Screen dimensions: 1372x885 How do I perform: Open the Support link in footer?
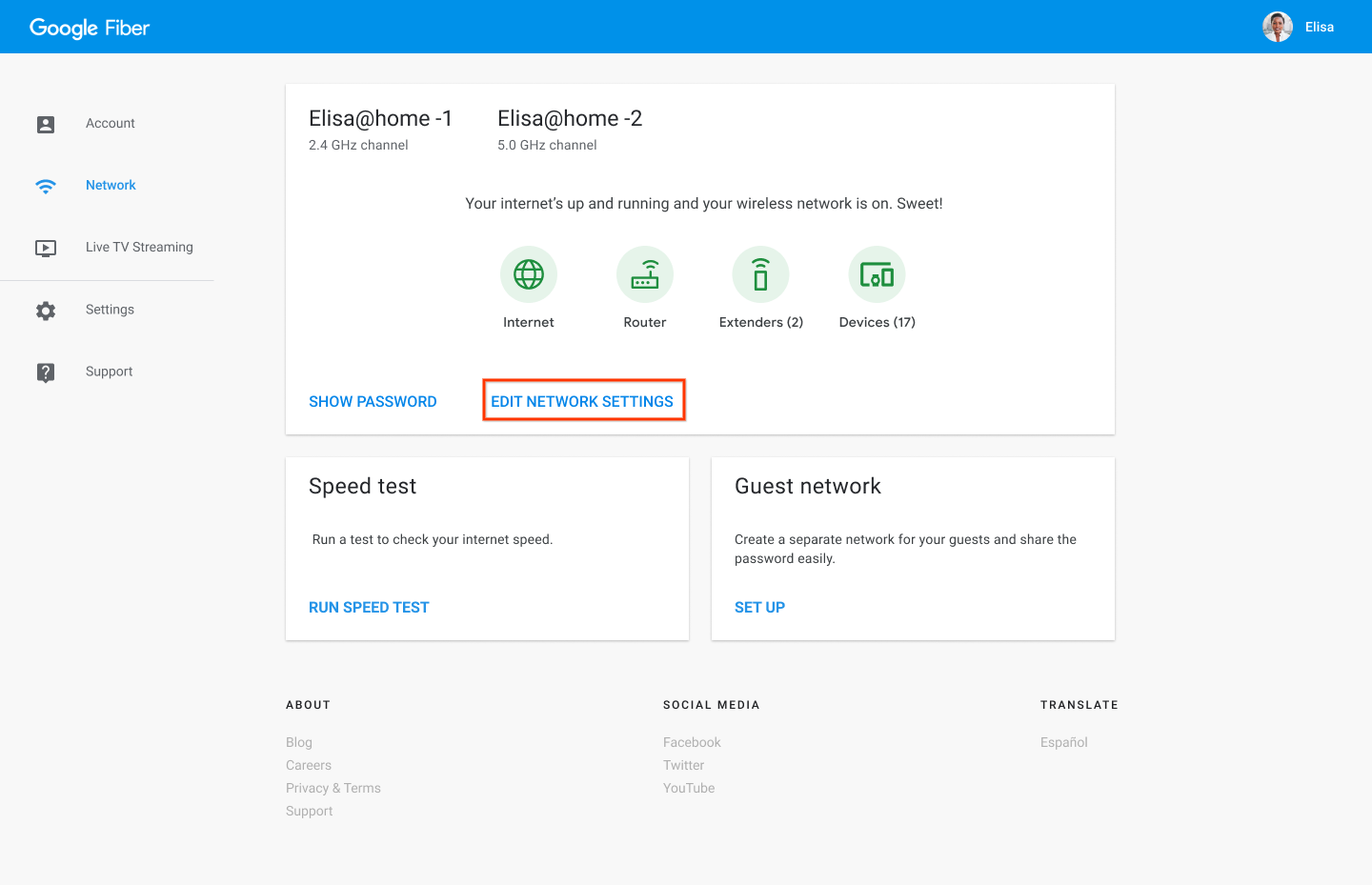(310, 811)
